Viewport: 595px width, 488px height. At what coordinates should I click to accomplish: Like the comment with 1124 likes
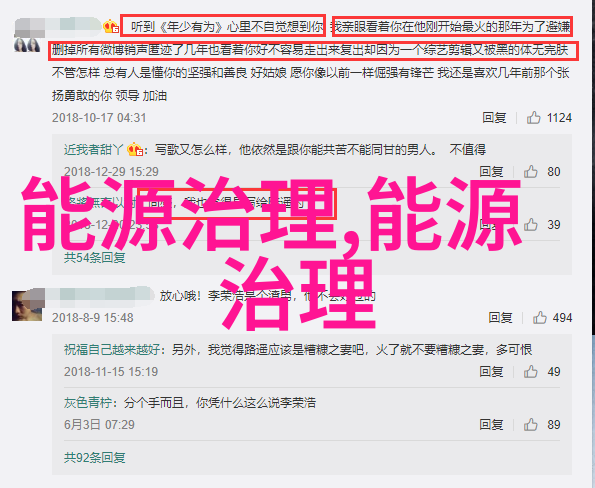(x=534, y=118)
